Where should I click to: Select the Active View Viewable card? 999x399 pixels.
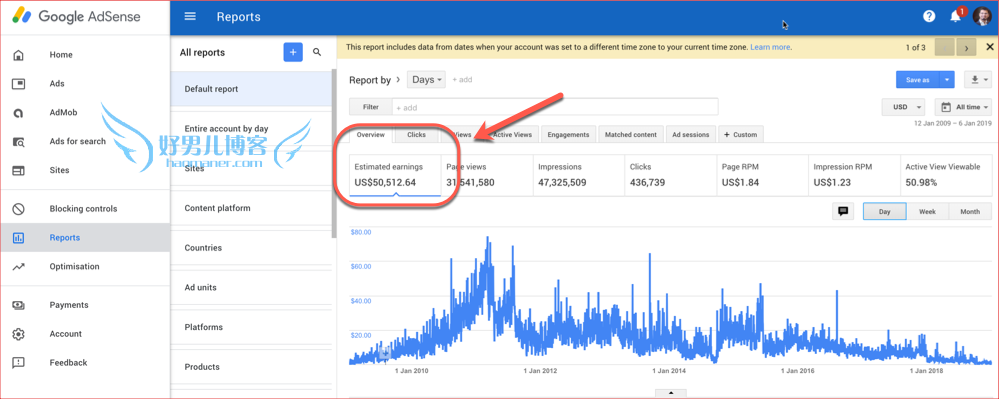pyautogui.click(x=945, y=175)
